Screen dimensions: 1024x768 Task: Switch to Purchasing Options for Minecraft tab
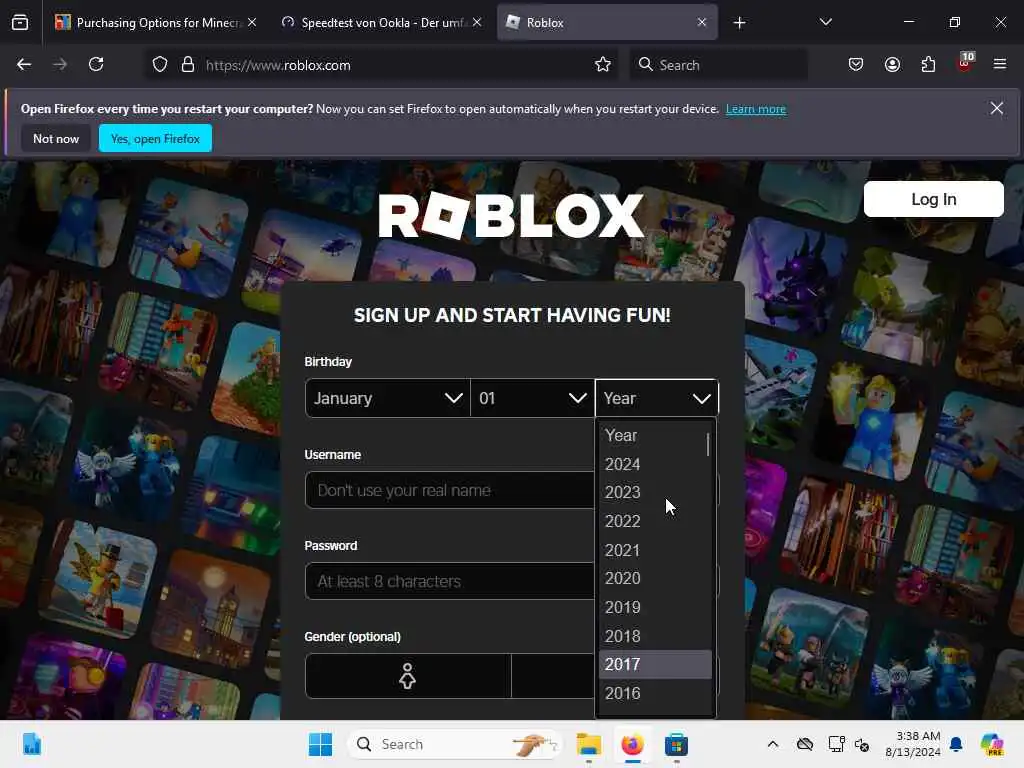coord(157,23)
